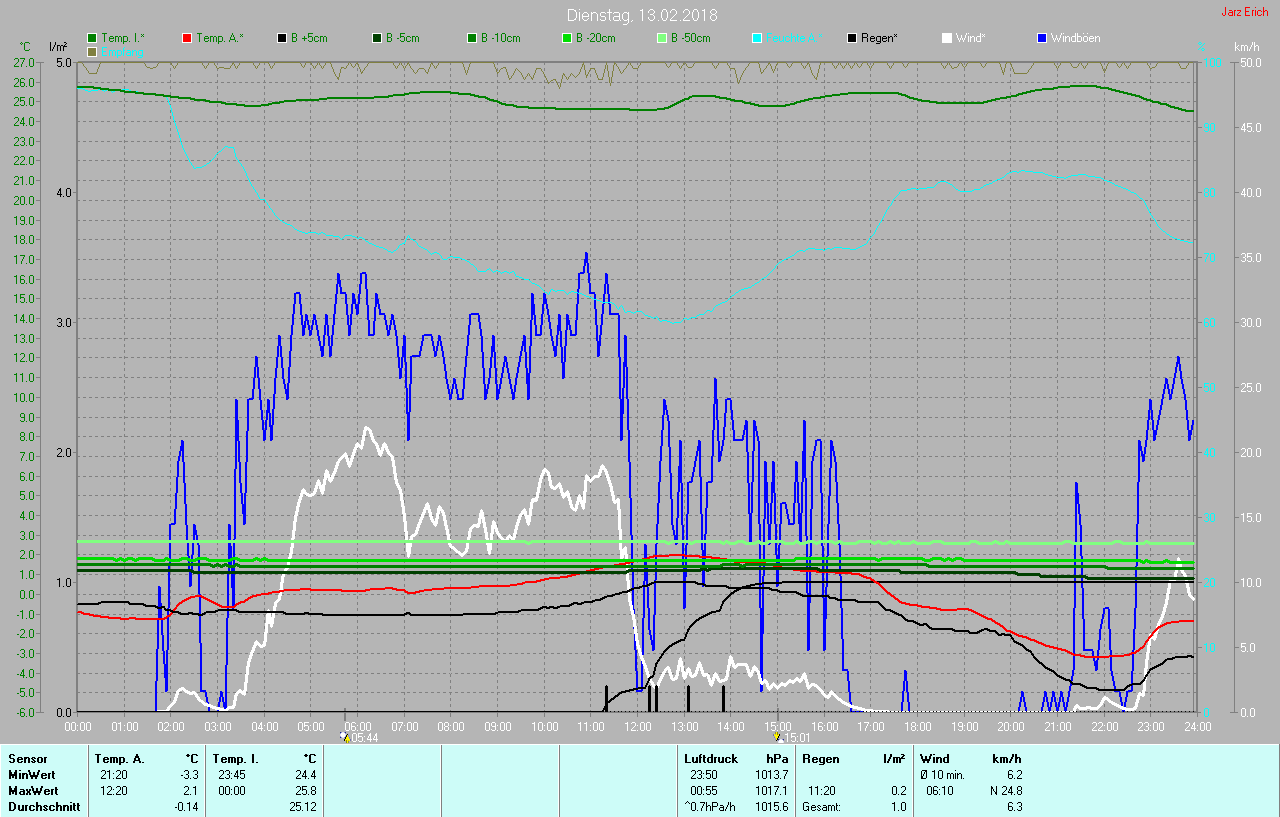Click the blue Windböen legend square
Image resolution: width=1280 pixels, height=817 pixels.
[x=1042, y=38]
